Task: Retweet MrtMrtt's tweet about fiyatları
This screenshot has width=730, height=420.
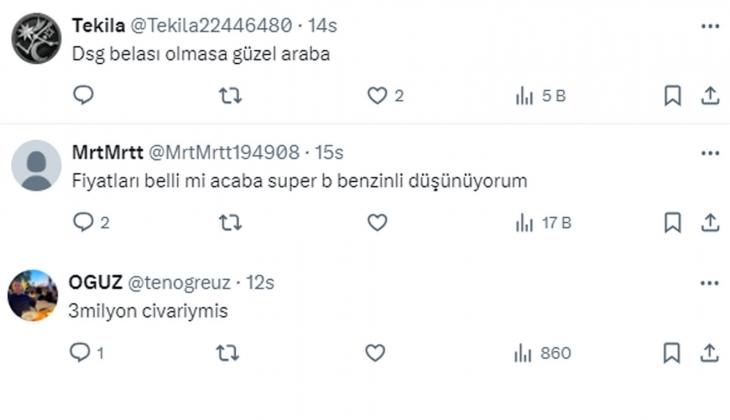Action: 229,224
